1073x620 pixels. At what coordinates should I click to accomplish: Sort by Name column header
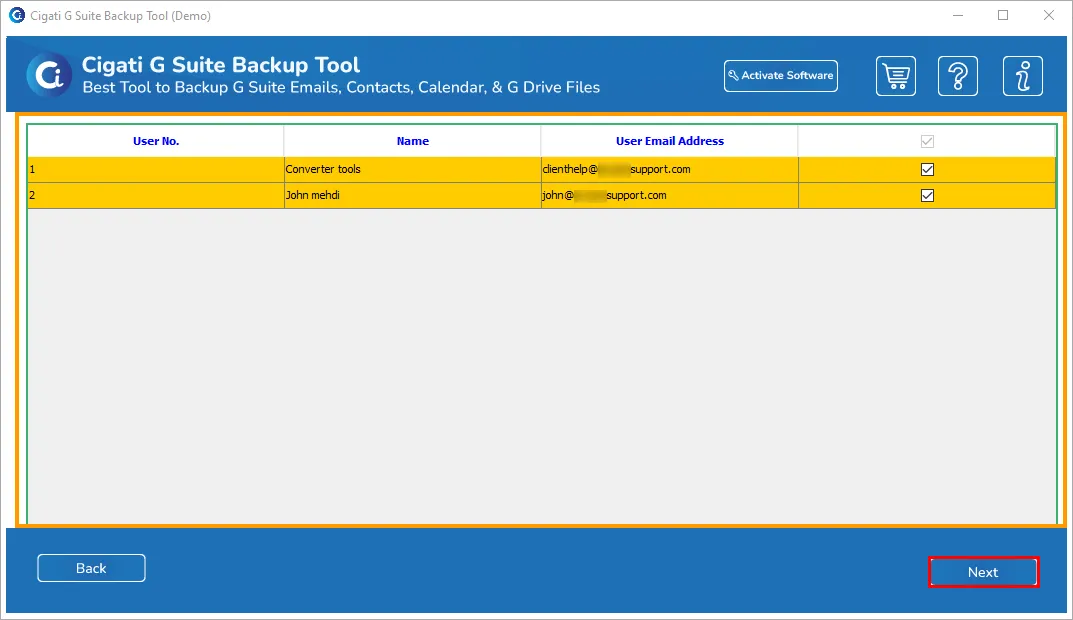(413, 141)
